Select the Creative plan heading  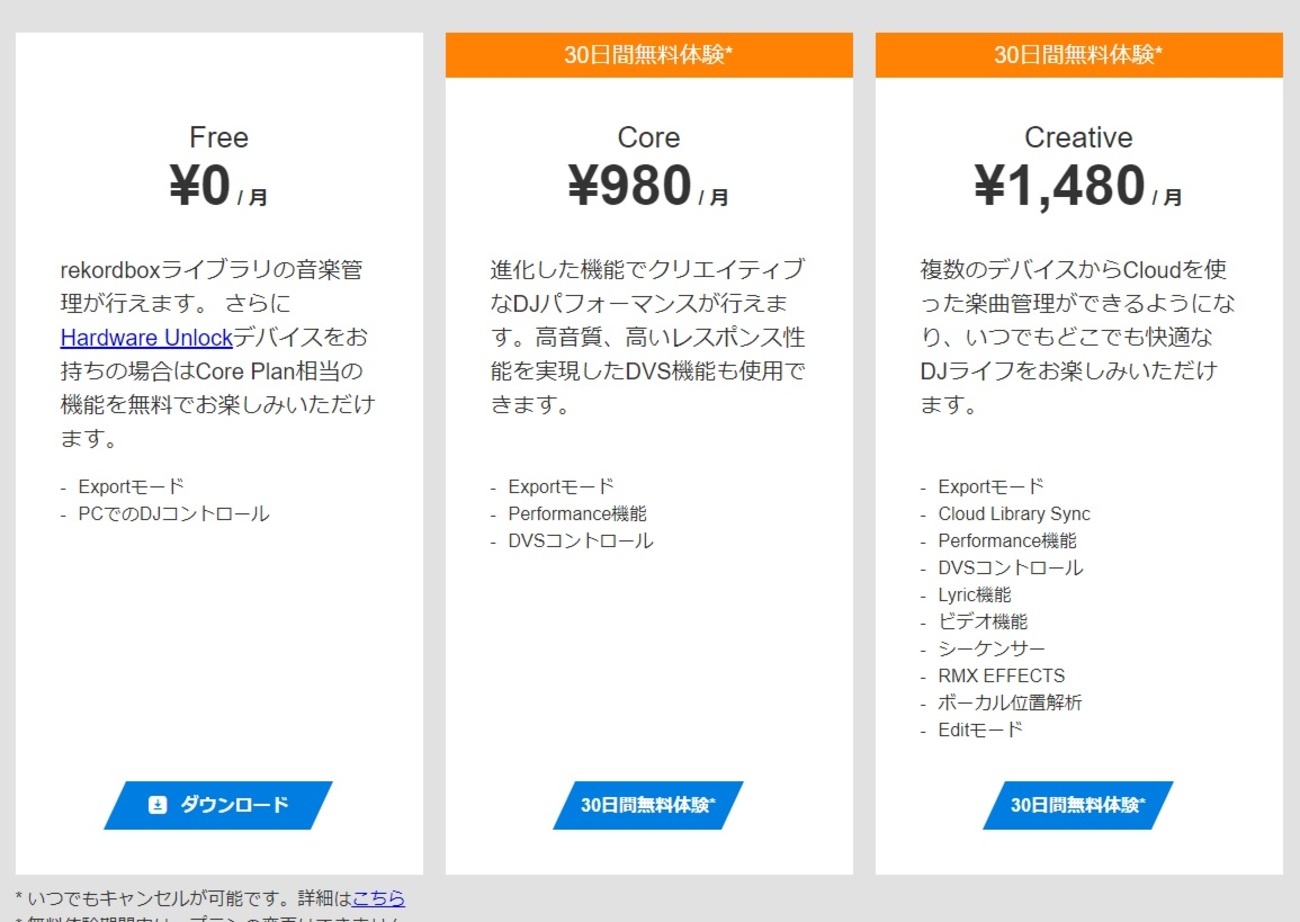point(1079,137)
